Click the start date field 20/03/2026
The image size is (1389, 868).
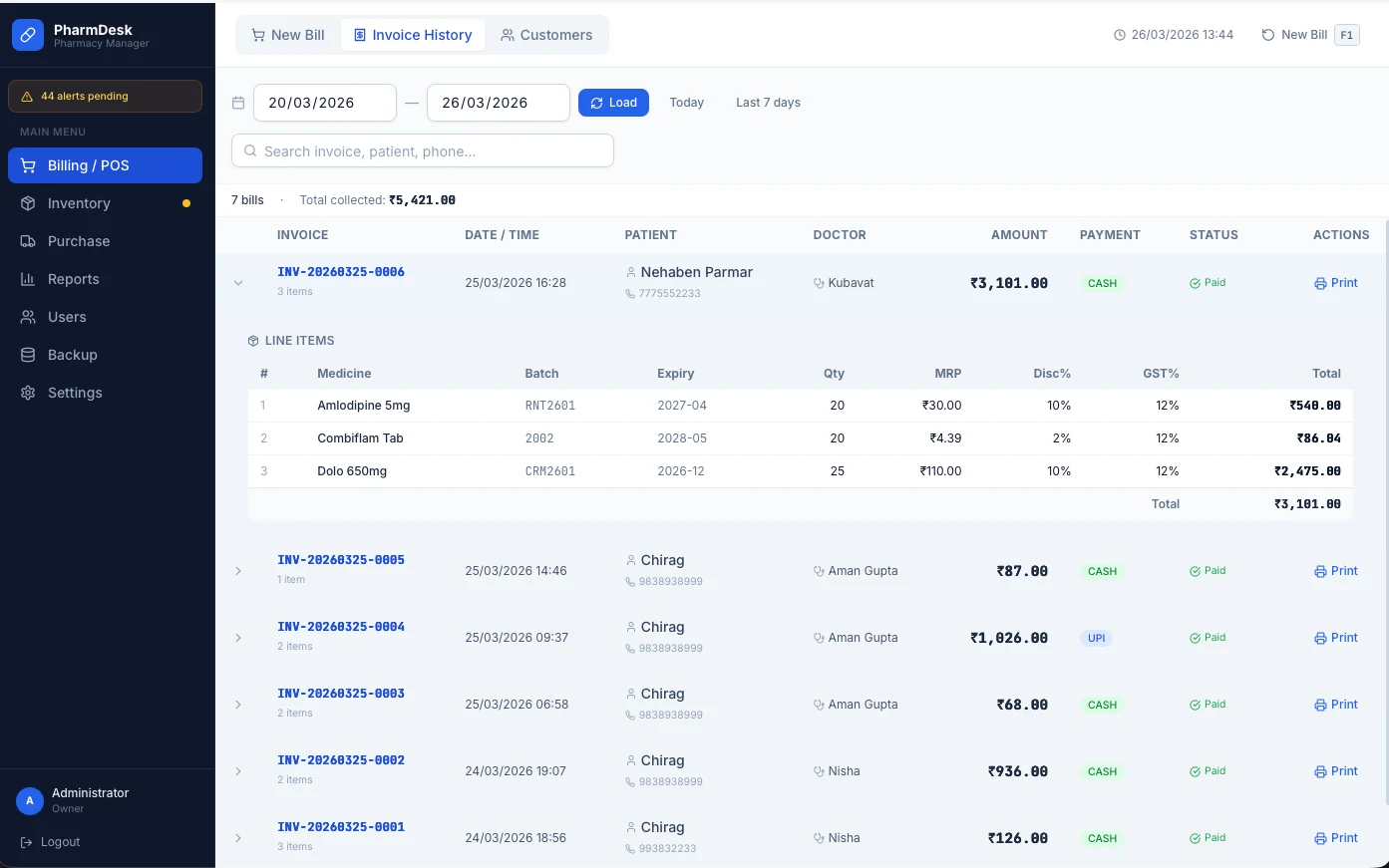click(x=324, y=103)
